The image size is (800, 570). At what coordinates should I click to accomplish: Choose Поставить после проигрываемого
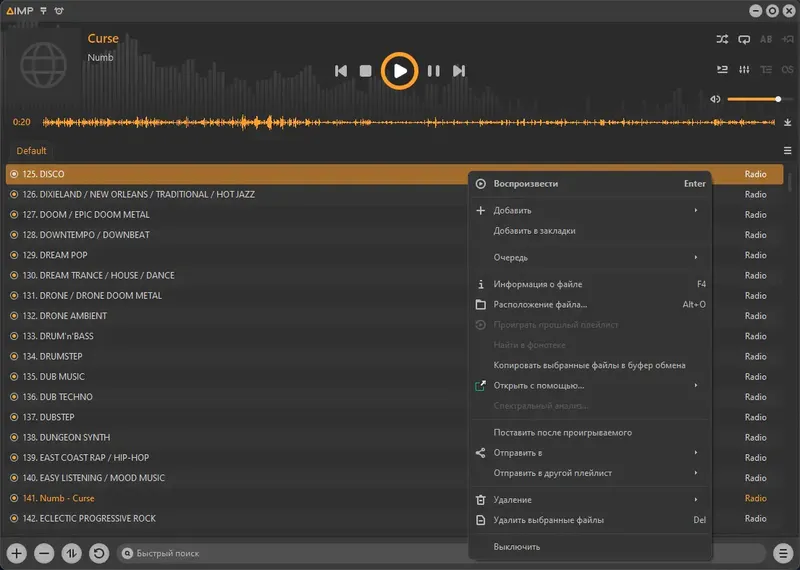590,433
